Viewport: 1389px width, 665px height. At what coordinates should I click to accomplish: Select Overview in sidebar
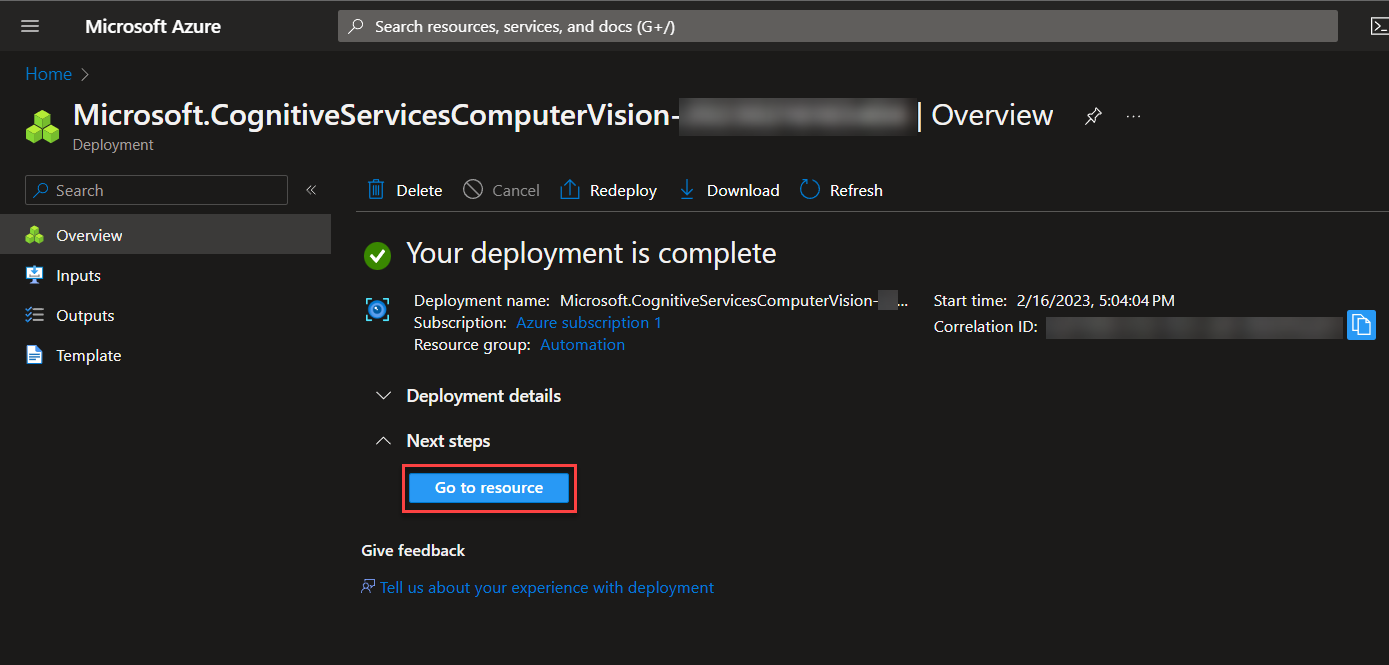tap(89, 236)
